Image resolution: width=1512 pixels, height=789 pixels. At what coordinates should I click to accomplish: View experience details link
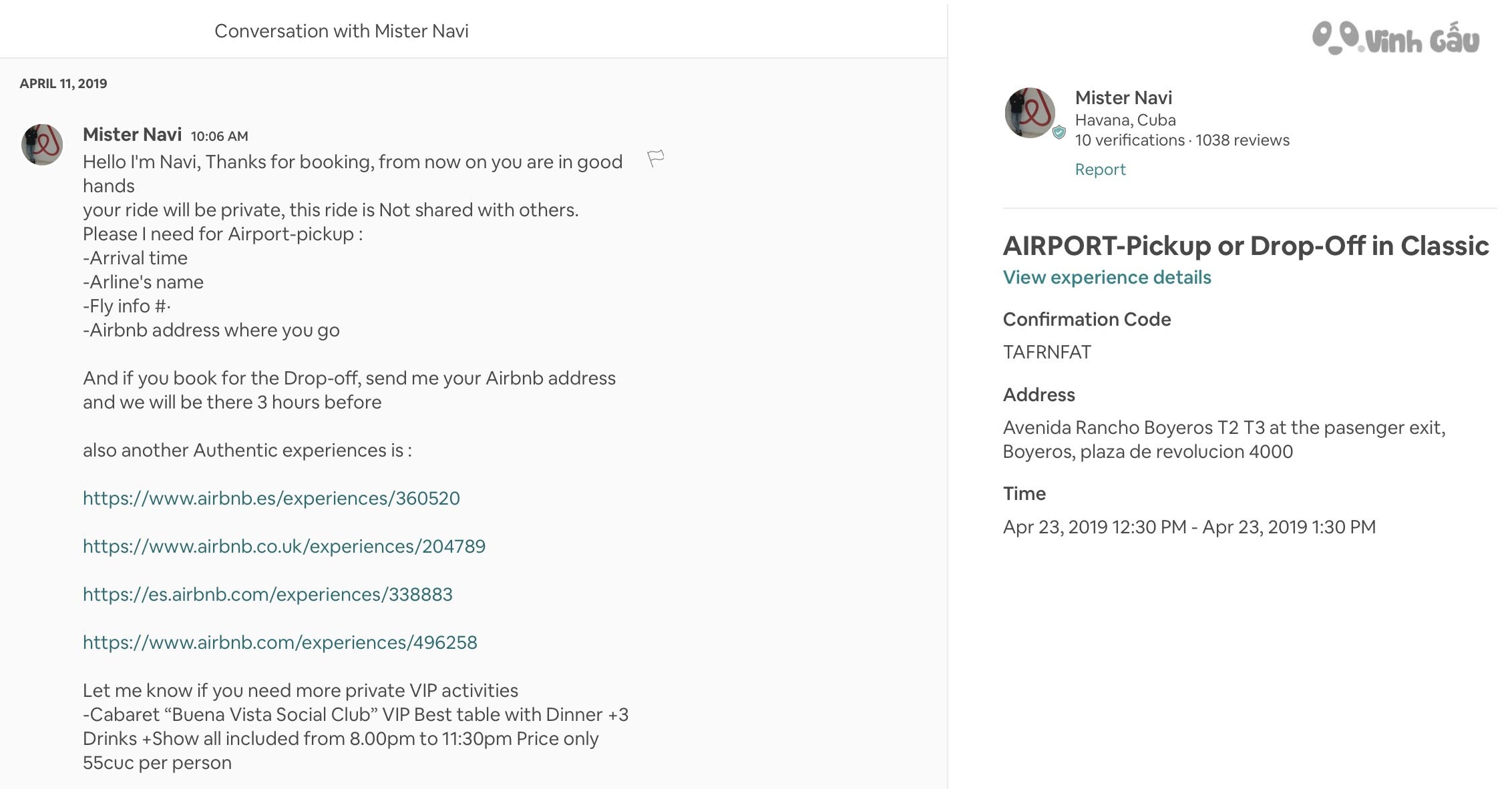tap(1107, 277)
